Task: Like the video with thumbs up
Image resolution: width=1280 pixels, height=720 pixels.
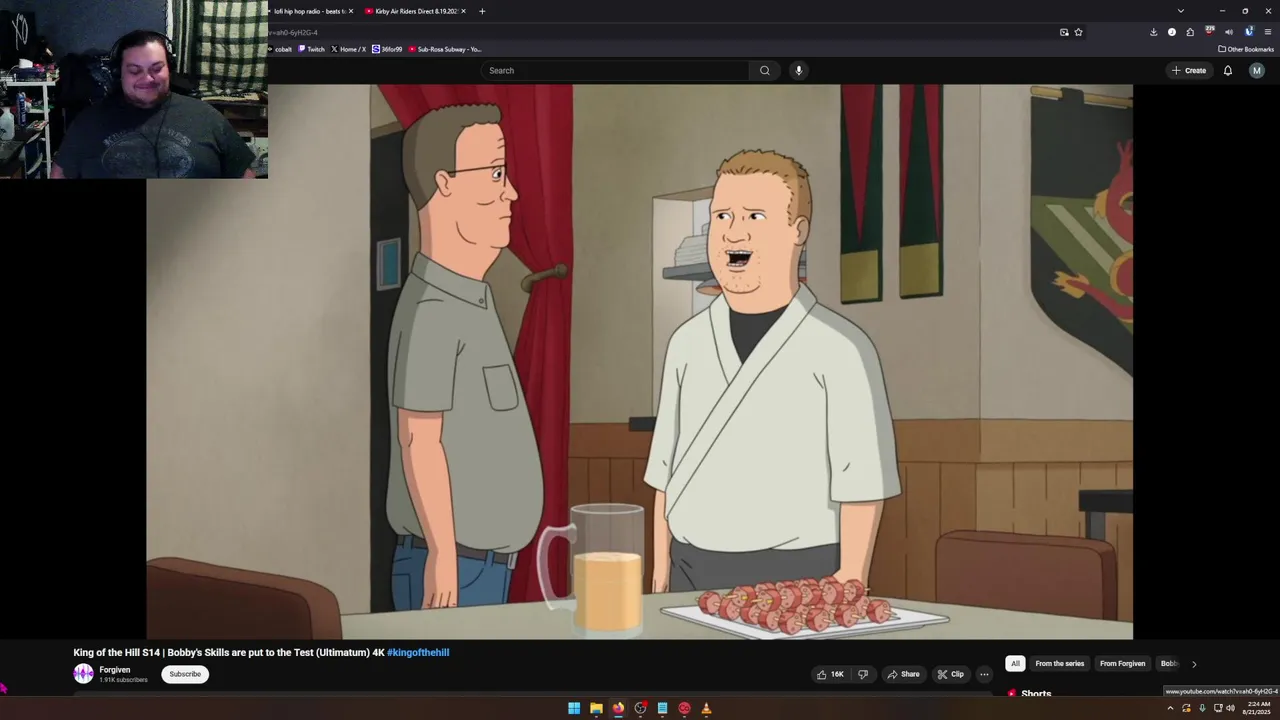Action: point(831,674)
